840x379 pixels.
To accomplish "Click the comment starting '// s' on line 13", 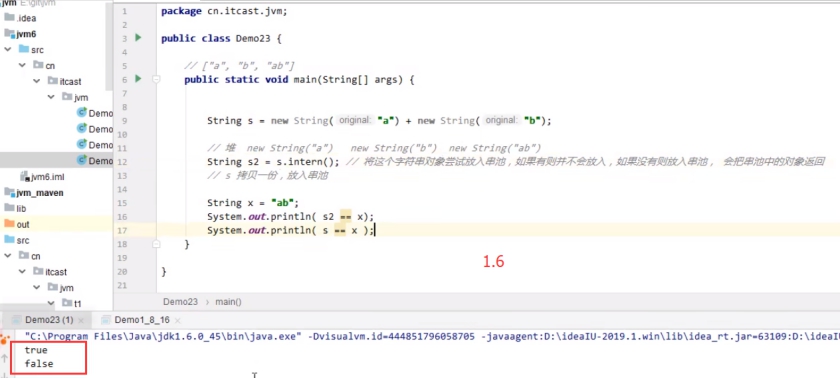I will pyautogui.click(x=267, y=175).
